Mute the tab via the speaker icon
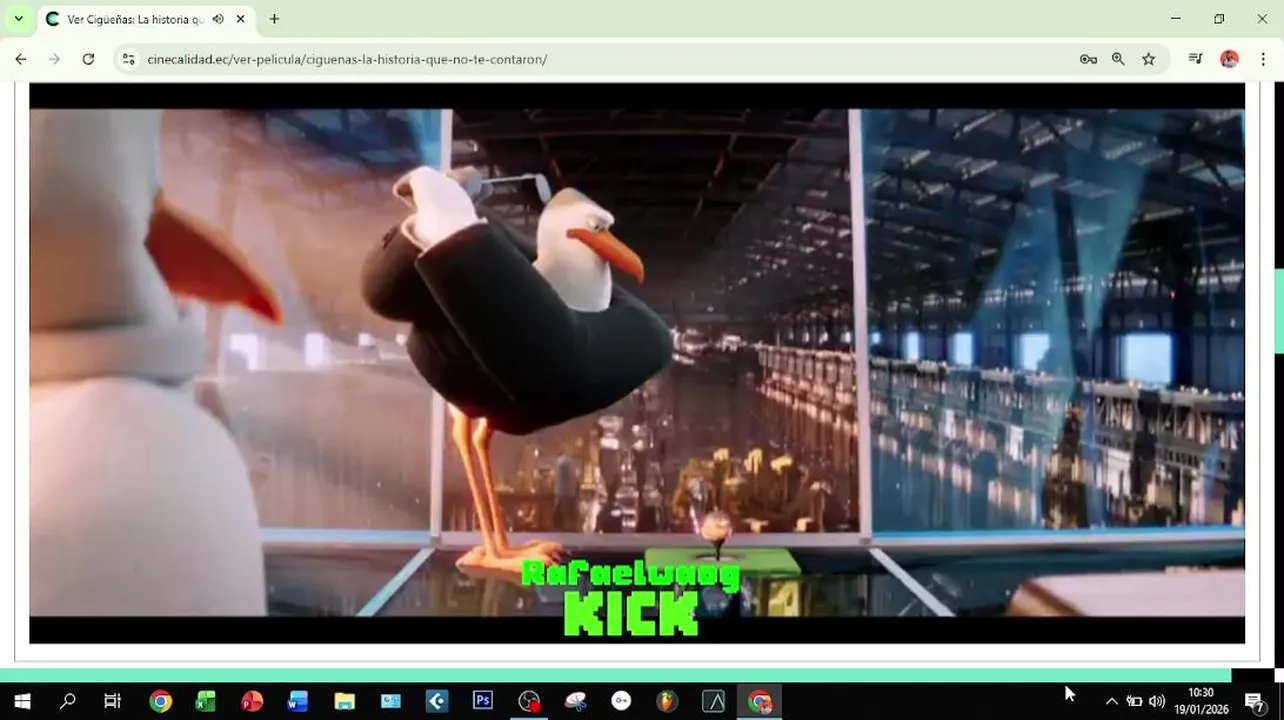 [218, 19]
